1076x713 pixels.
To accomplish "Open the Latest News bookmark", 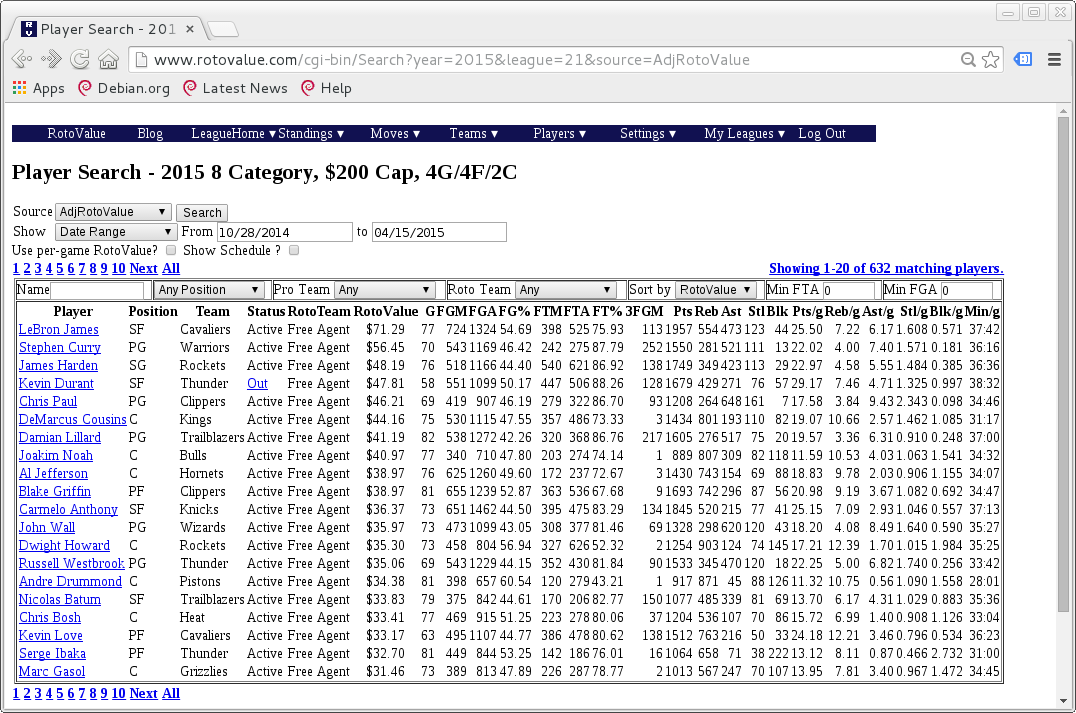I will (x=235, y=88).
